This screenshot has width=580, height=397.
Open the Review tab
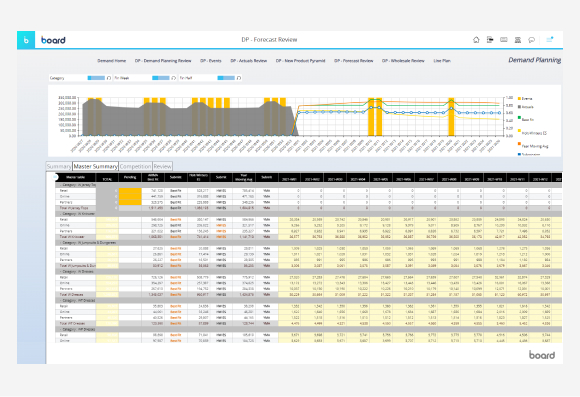(162, 166)
